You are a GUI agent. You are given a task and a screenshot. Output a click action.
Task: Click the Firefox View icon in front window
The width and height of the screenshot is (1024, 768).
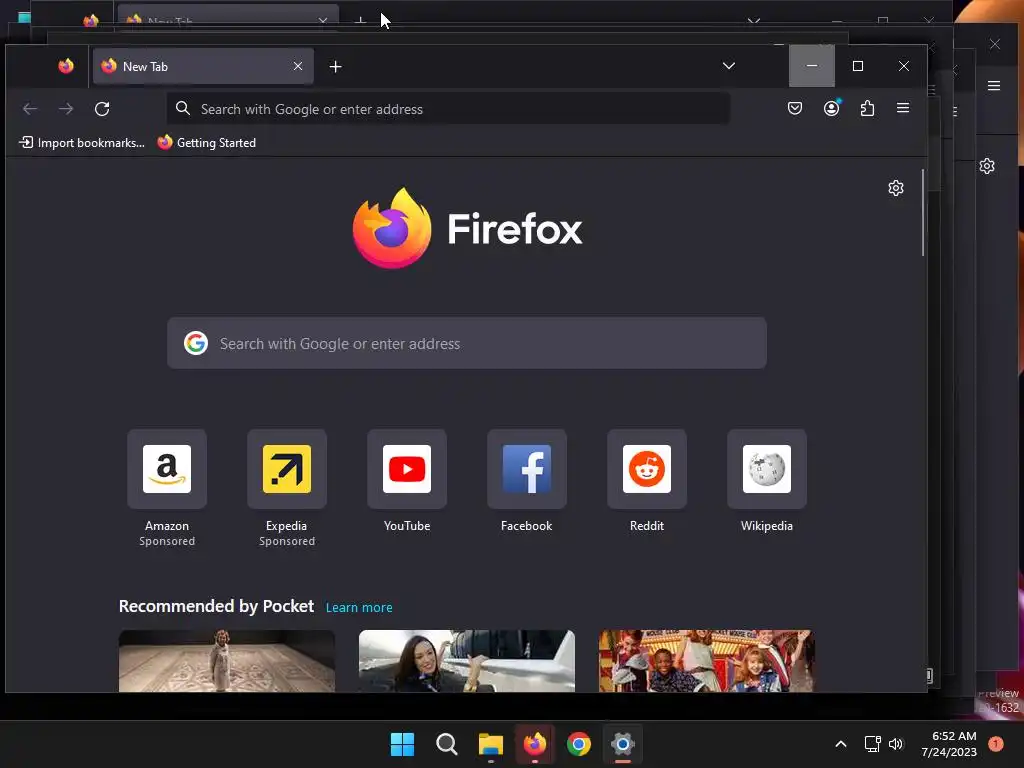coord(66,66)
